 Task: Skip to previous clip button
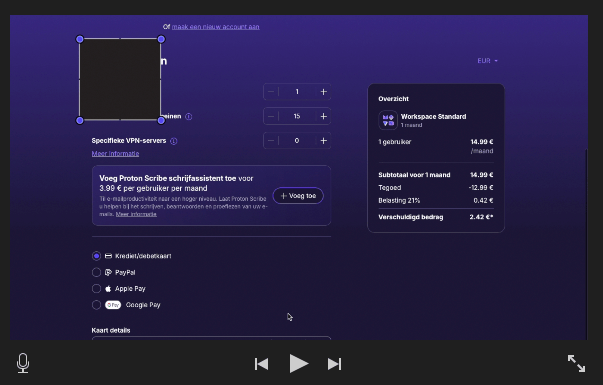[262, 364]
